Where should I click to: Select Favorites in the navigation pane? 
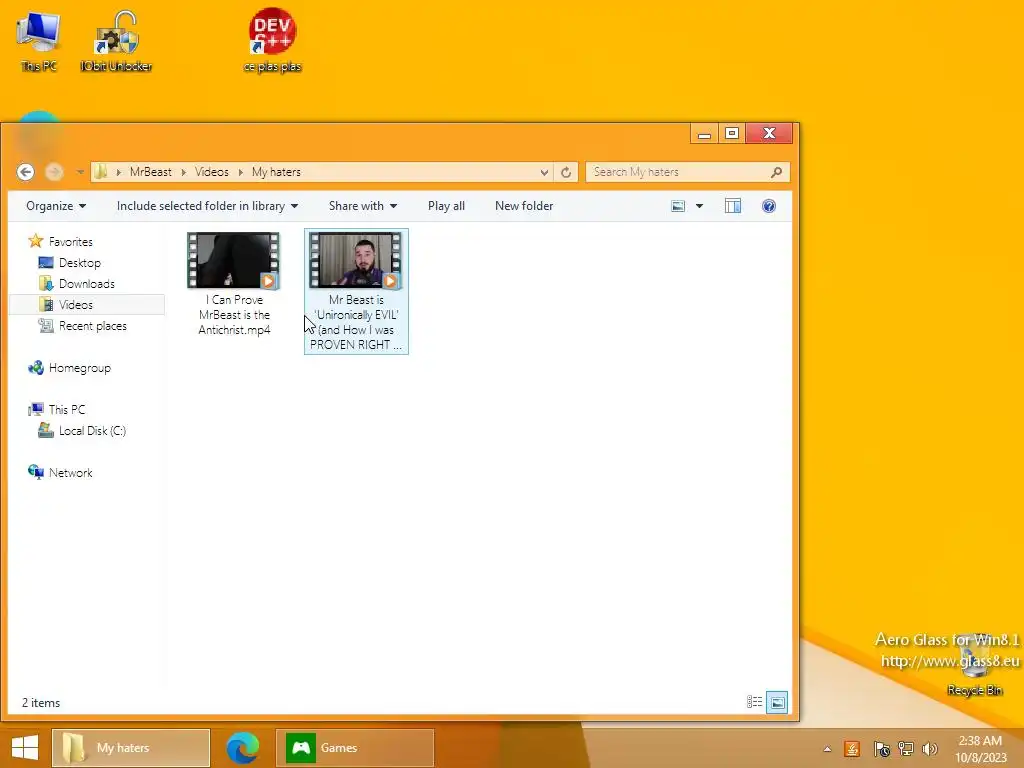(x=71, y=242)
